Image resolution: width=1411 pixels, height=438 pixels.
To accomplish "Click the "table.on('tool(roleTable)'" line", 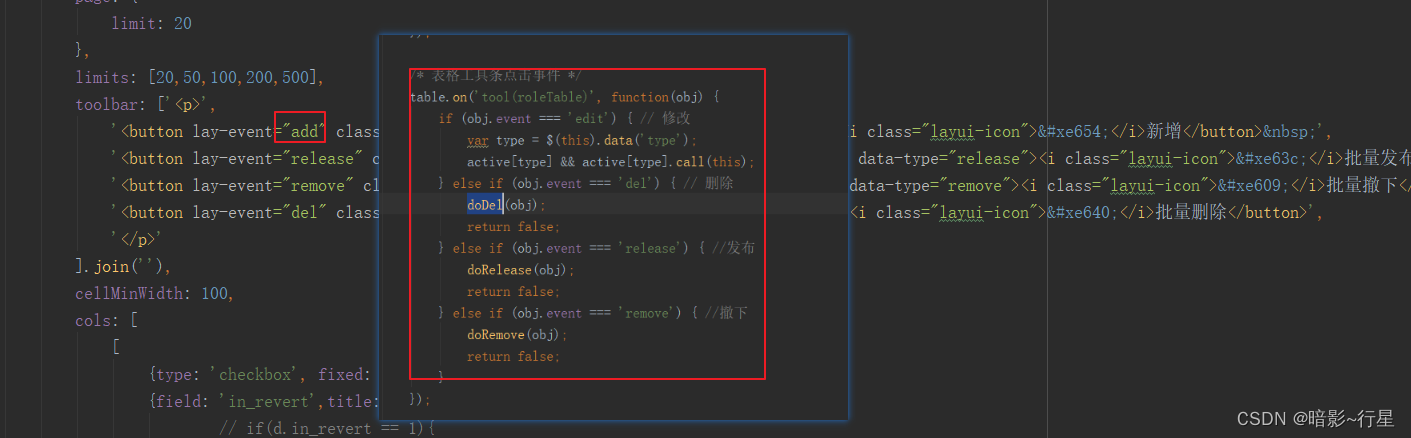I will pyautogui.click(x=565, y=97).
